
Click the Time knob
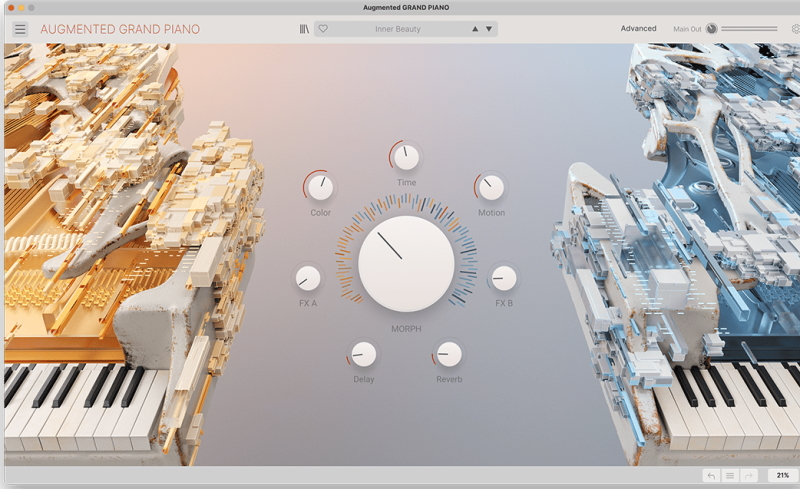pos(406,157)
